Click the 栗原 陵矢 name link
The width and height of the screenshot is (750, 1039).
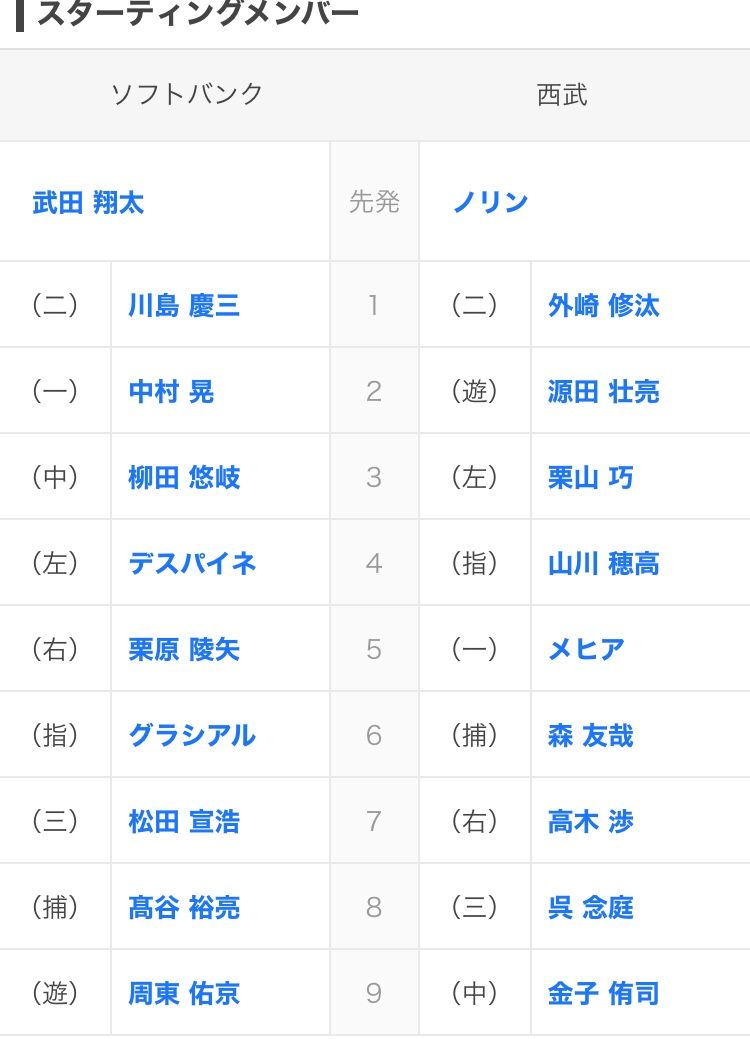184,649
